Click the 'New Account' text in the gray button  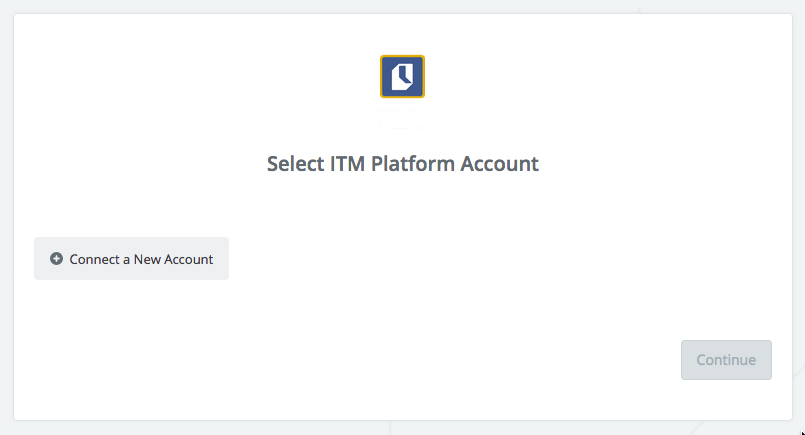tap(173, 259)
